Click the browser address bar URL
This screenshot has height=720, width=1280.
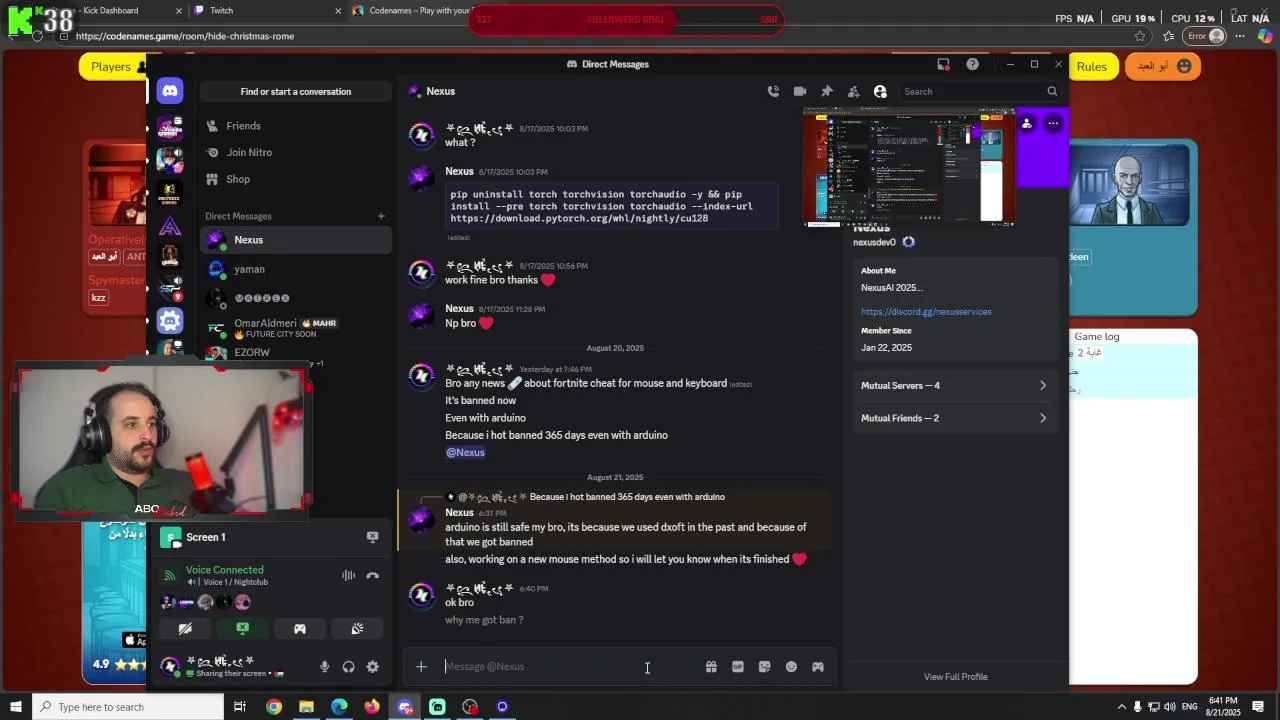click(x=184, y=36)
